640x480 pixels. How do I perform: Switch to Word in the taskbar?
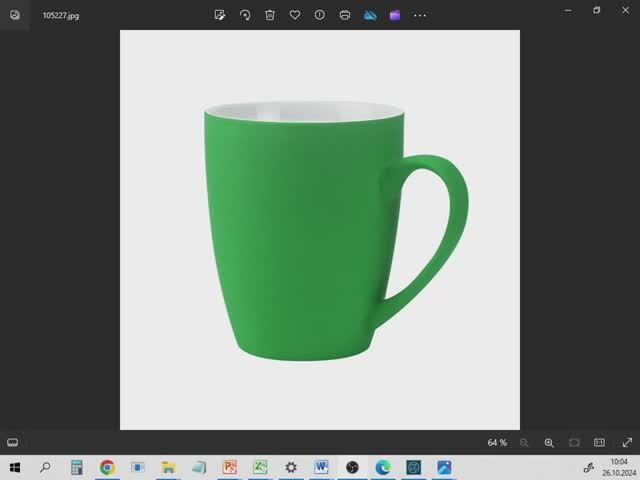click(x=321, y=467)
